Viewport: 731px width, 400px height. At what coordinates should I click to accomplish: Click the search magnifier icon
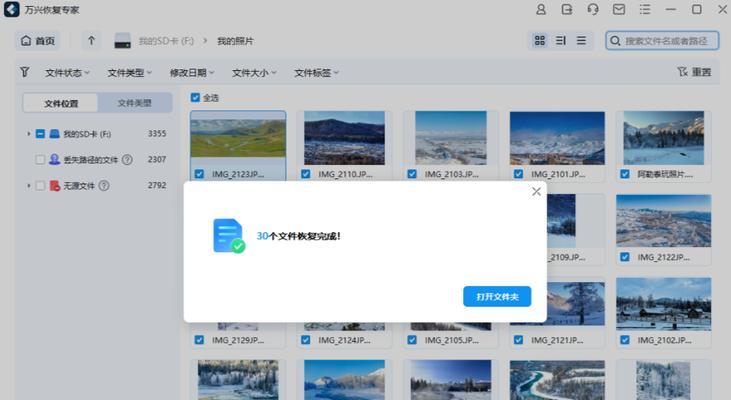pyautogui.click(x=615, y=41)
